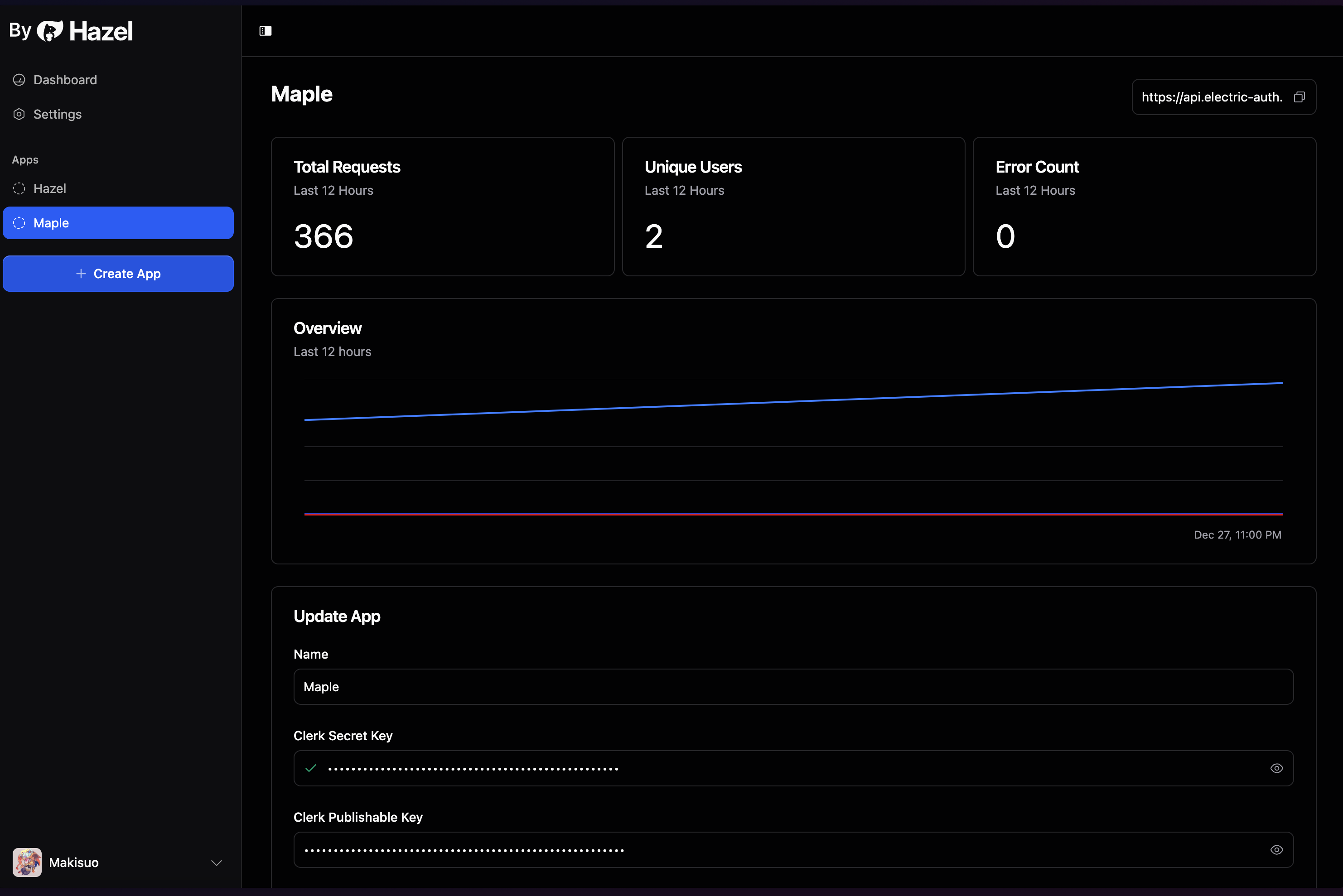
Task: Open the Settings page from the sidebar
Action: [x=57, y=114]
